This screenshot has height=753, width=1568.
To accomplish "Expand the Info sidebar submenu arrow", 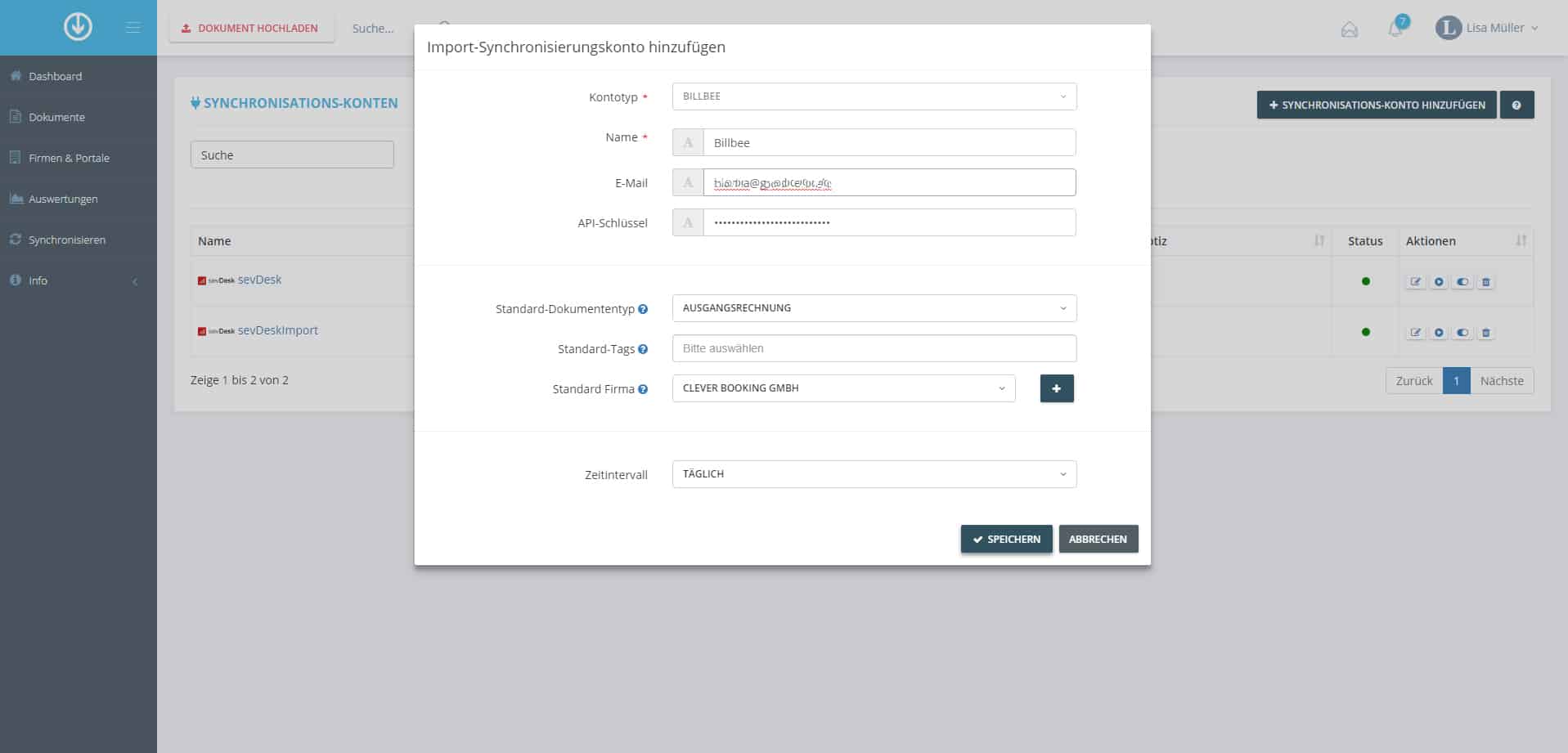I will 135,281.
